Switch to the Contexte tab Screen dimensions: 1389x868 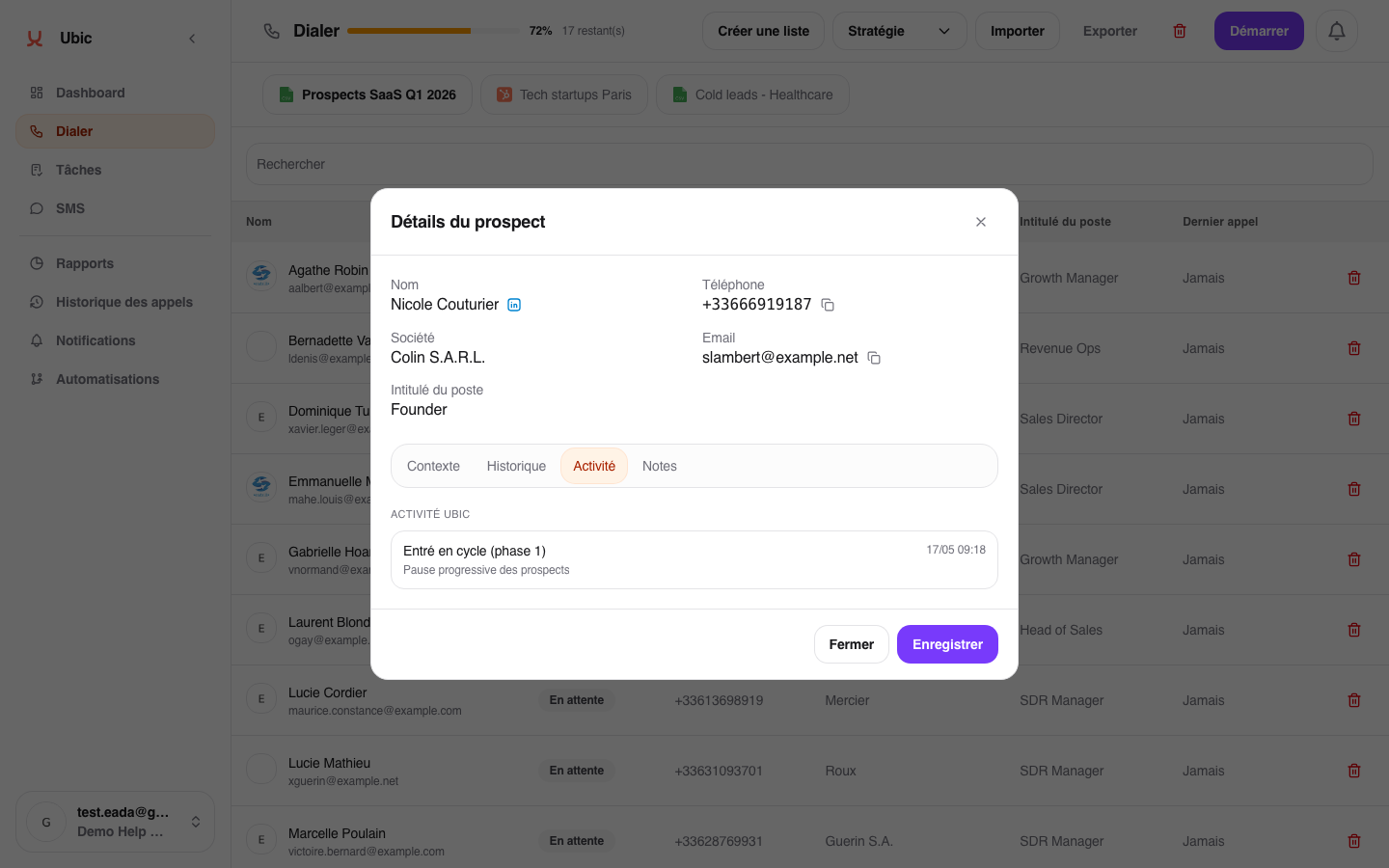click(433, 466)
